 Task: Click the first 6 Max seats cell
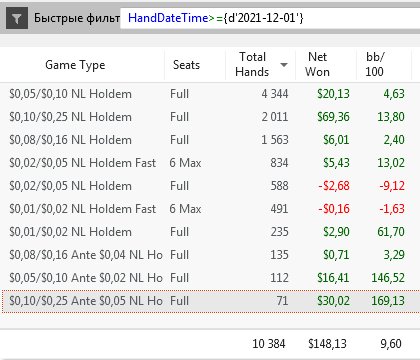coord(186,163)
